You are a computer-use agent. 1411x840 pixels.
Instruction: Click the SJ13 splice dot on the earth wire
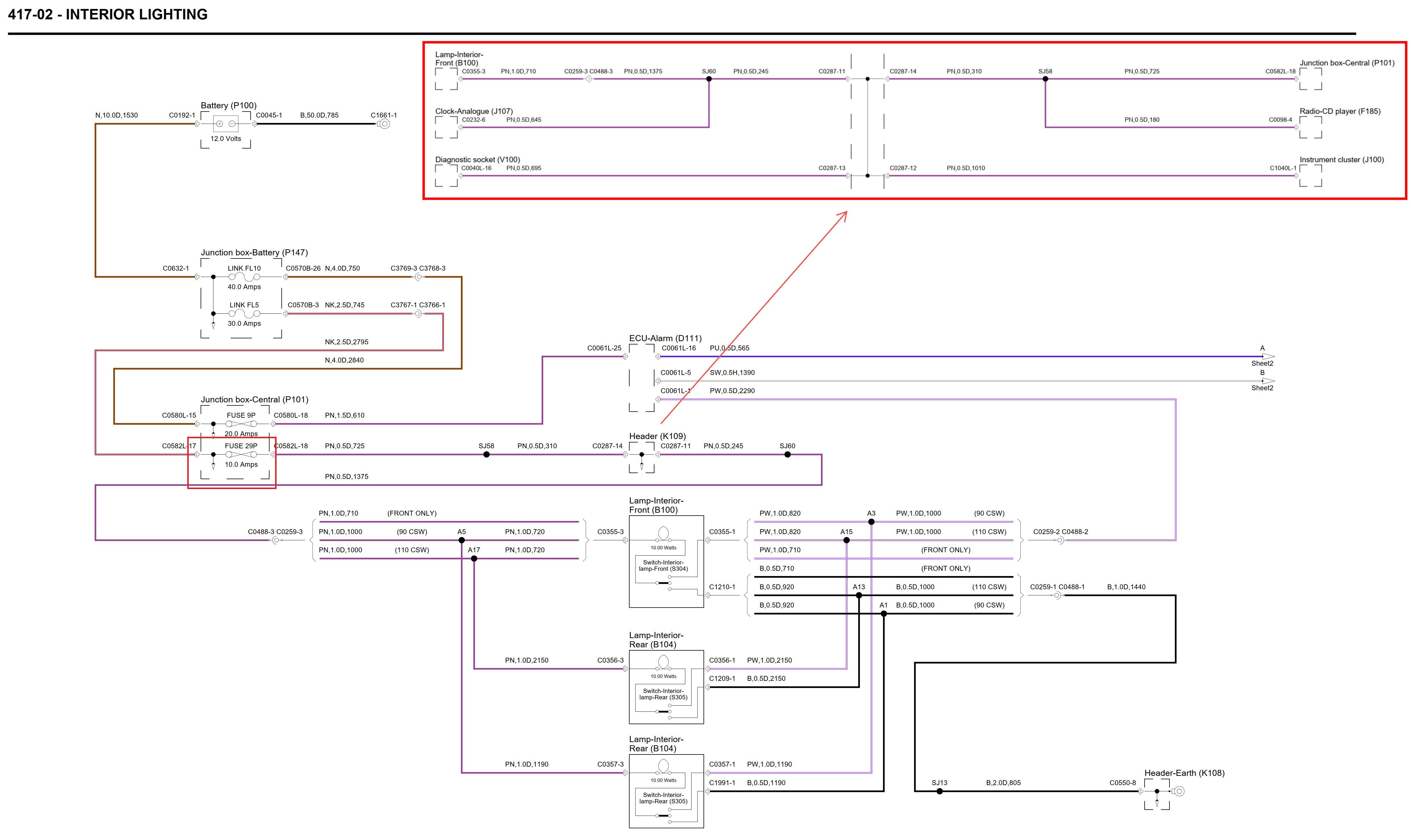point(939,791)
